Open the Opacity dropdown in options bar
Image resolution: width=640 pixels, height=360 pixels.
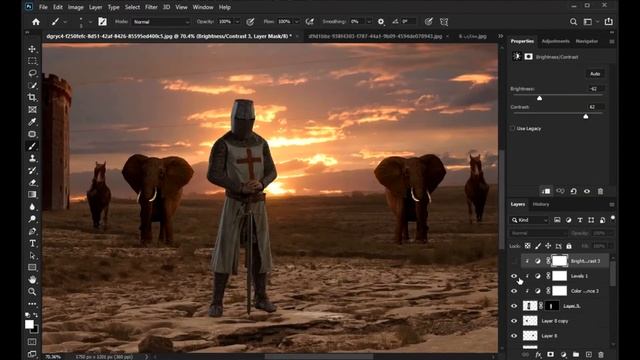(x=237, y=22)
